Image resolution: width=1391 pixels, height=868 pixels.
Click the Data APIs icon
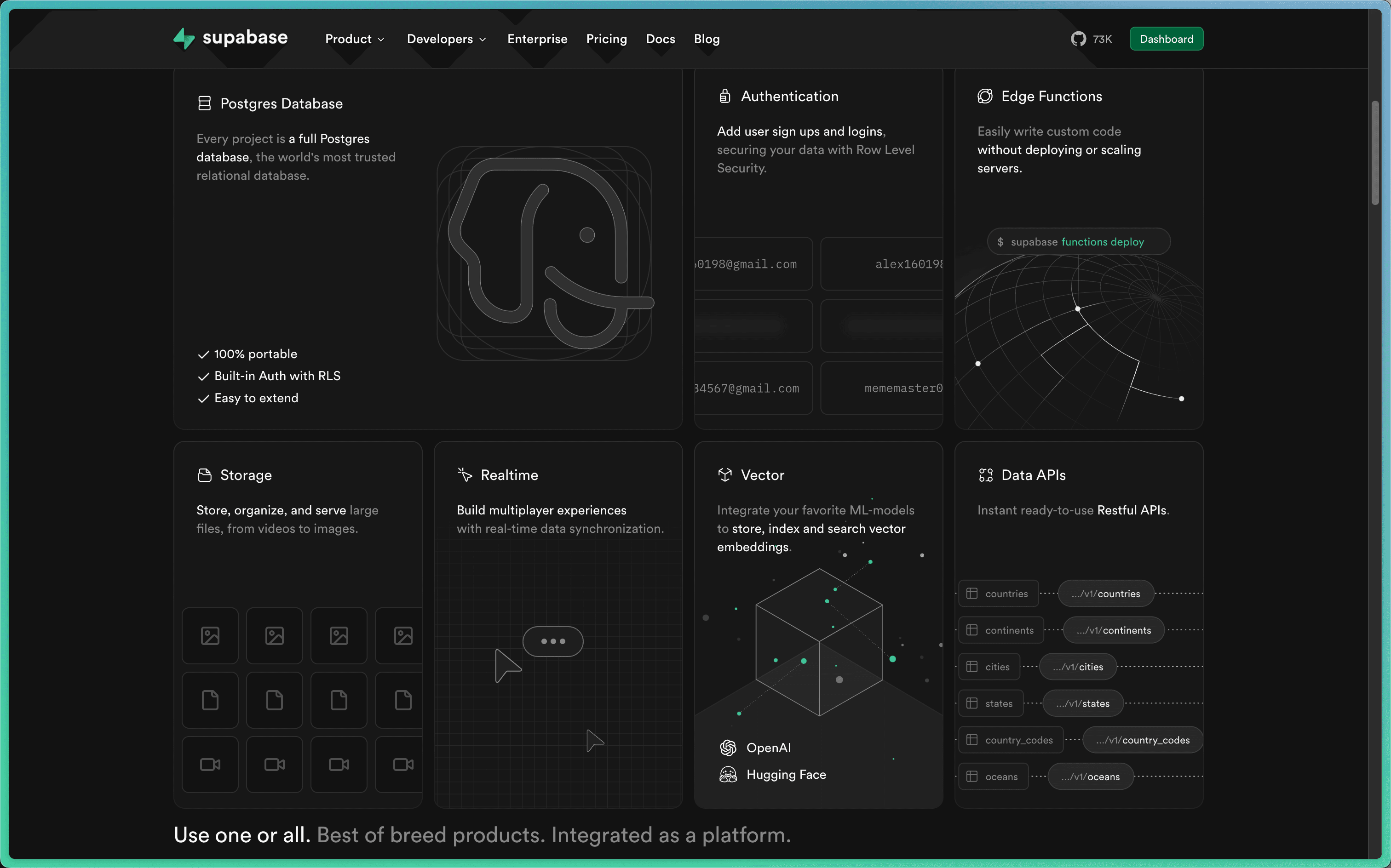click(x=986, y=475)
